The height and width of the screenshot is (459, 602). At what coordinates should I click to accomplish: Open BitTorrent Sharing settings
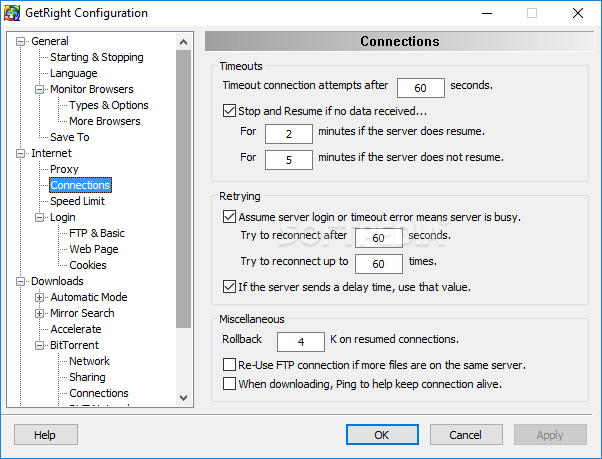coord(87,377)
